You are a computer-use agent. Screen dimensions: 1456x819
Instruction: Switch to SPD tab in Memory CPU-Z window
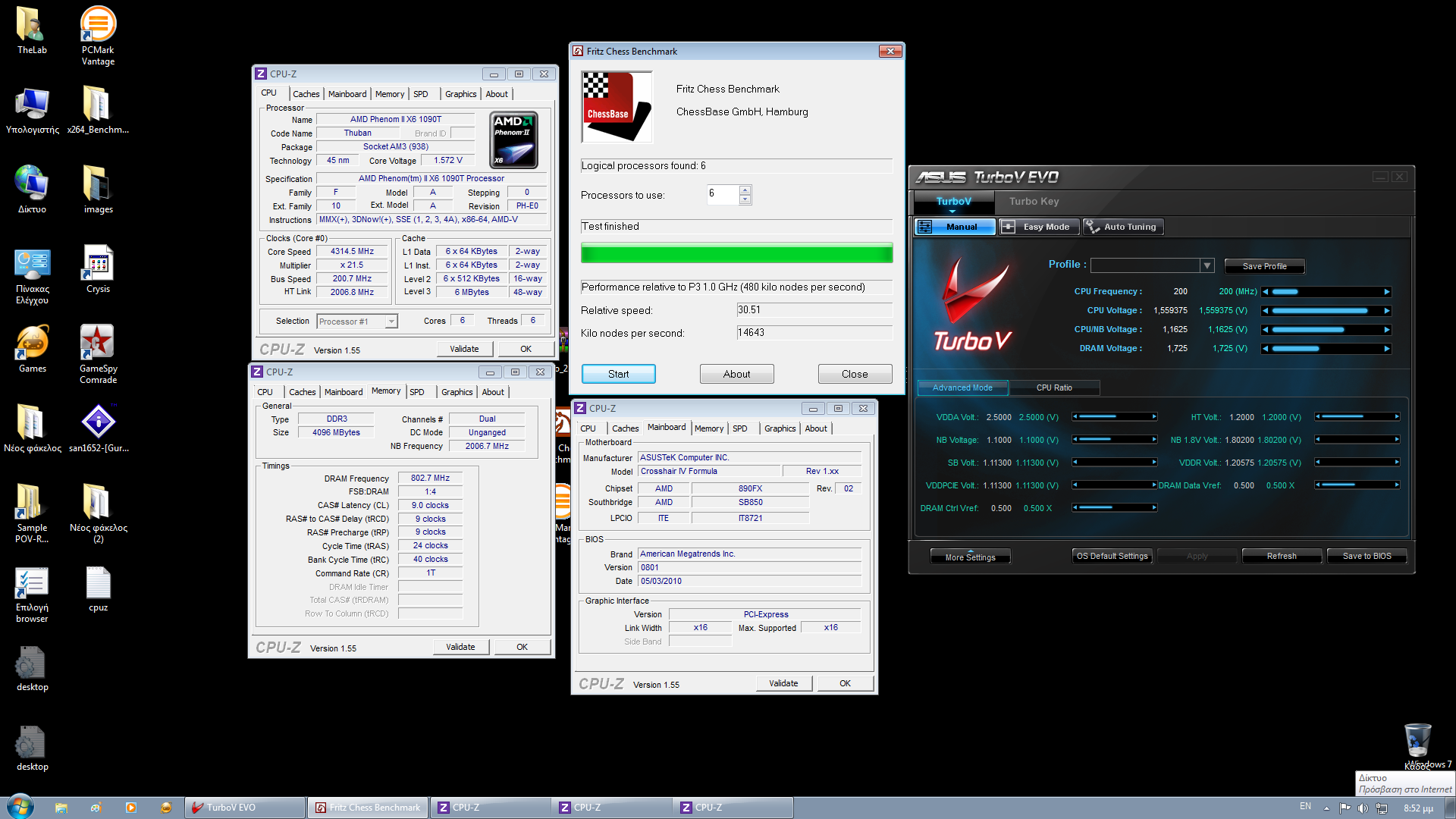pyautogui.click(x=417, y=392)
